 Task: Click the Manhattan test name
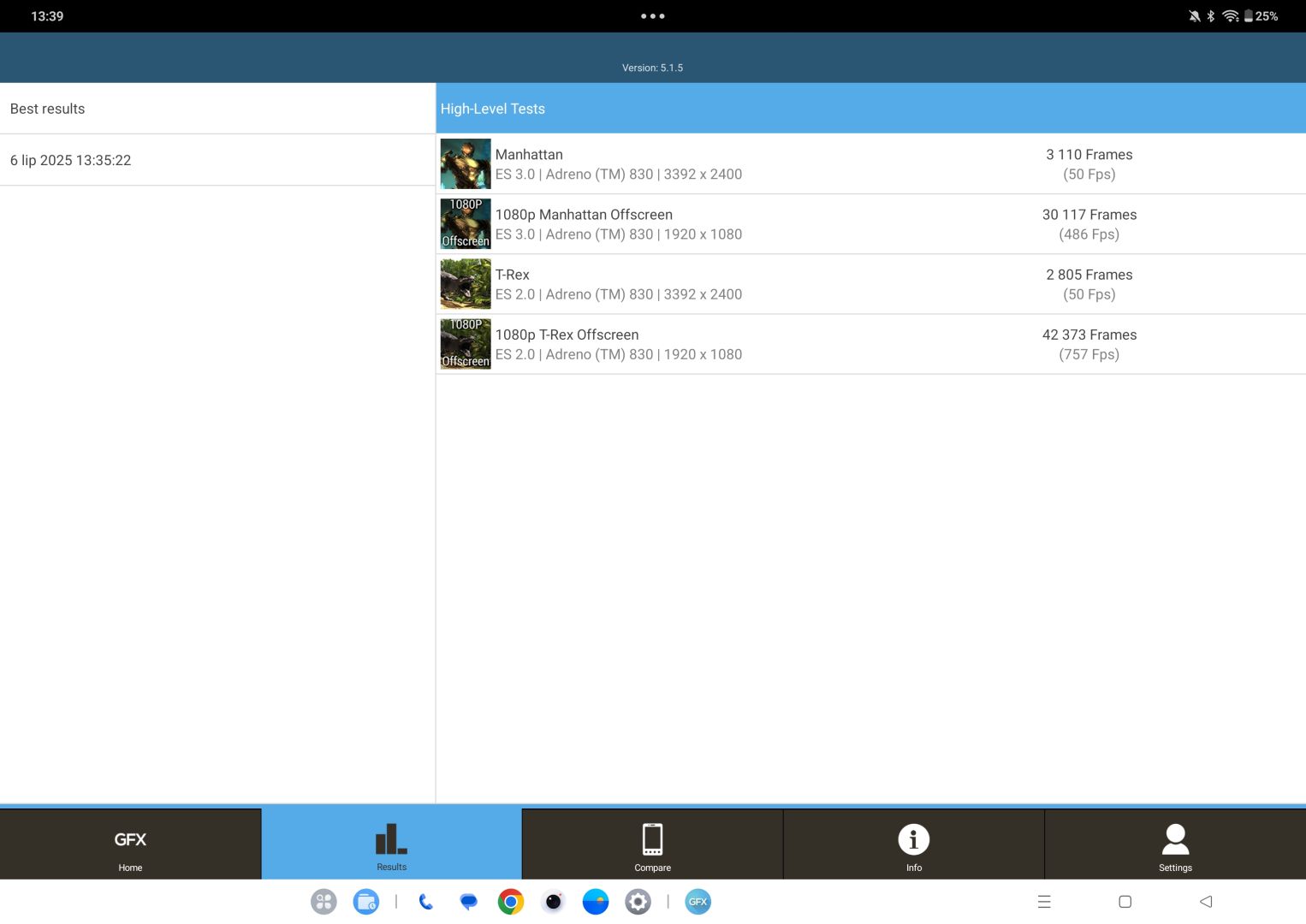point(529,155)
